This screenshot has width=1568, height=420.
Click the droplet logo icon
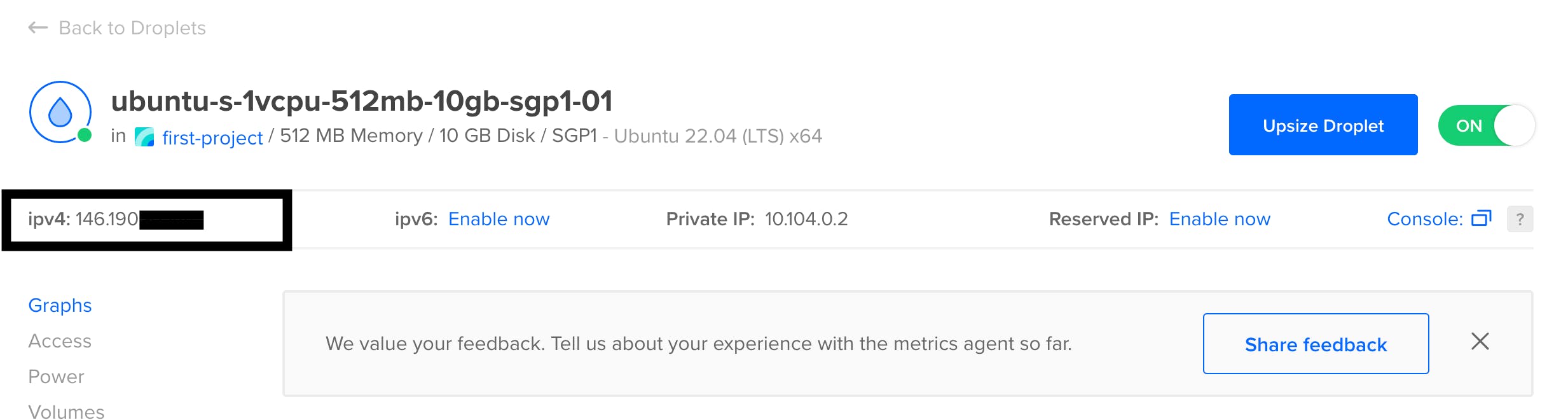click(x=60, y=113)
